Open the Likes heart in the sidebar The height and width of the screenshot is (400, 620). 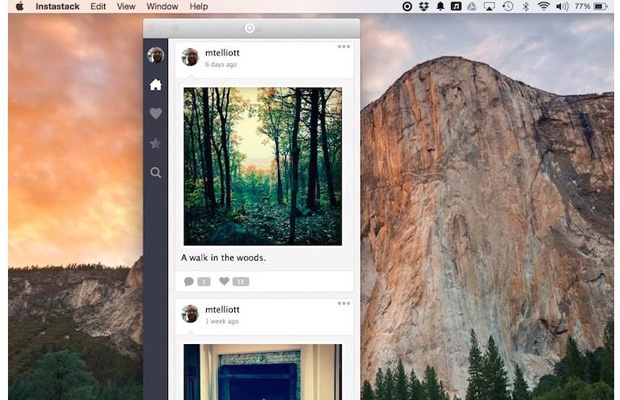click(155, 114)
